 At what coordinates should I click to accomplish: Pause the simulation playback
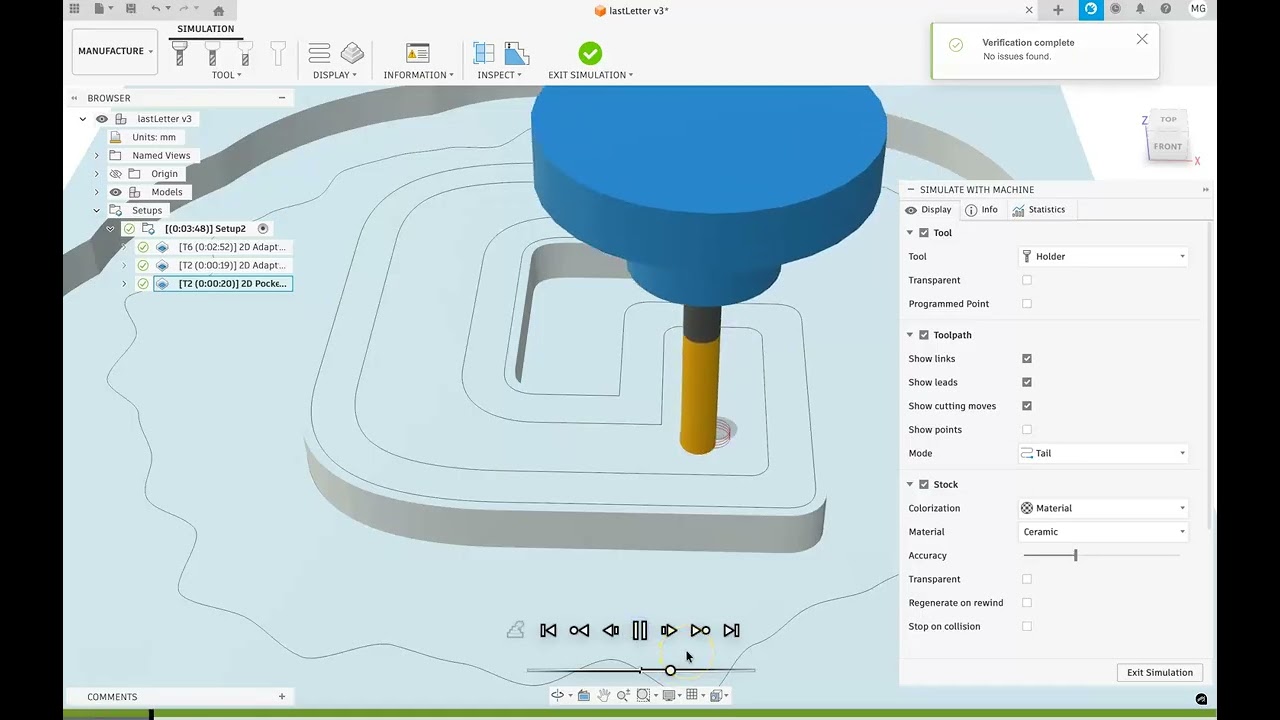[x=640, y=630]
